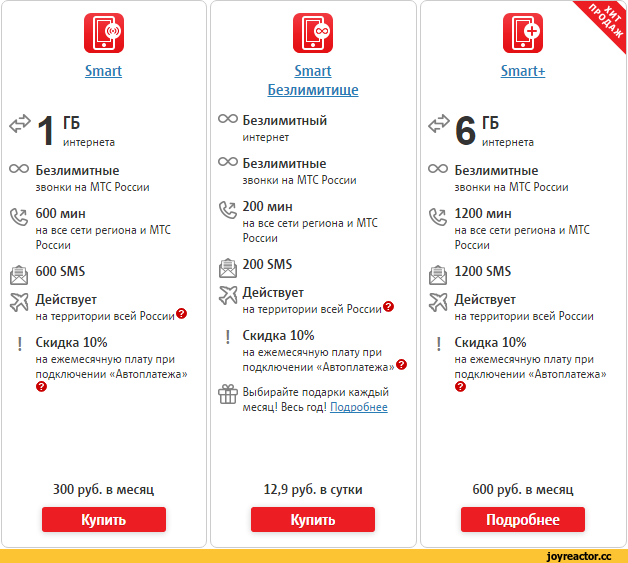
Task: Click the 600 мин text
Action: click(x=60, y=213)
